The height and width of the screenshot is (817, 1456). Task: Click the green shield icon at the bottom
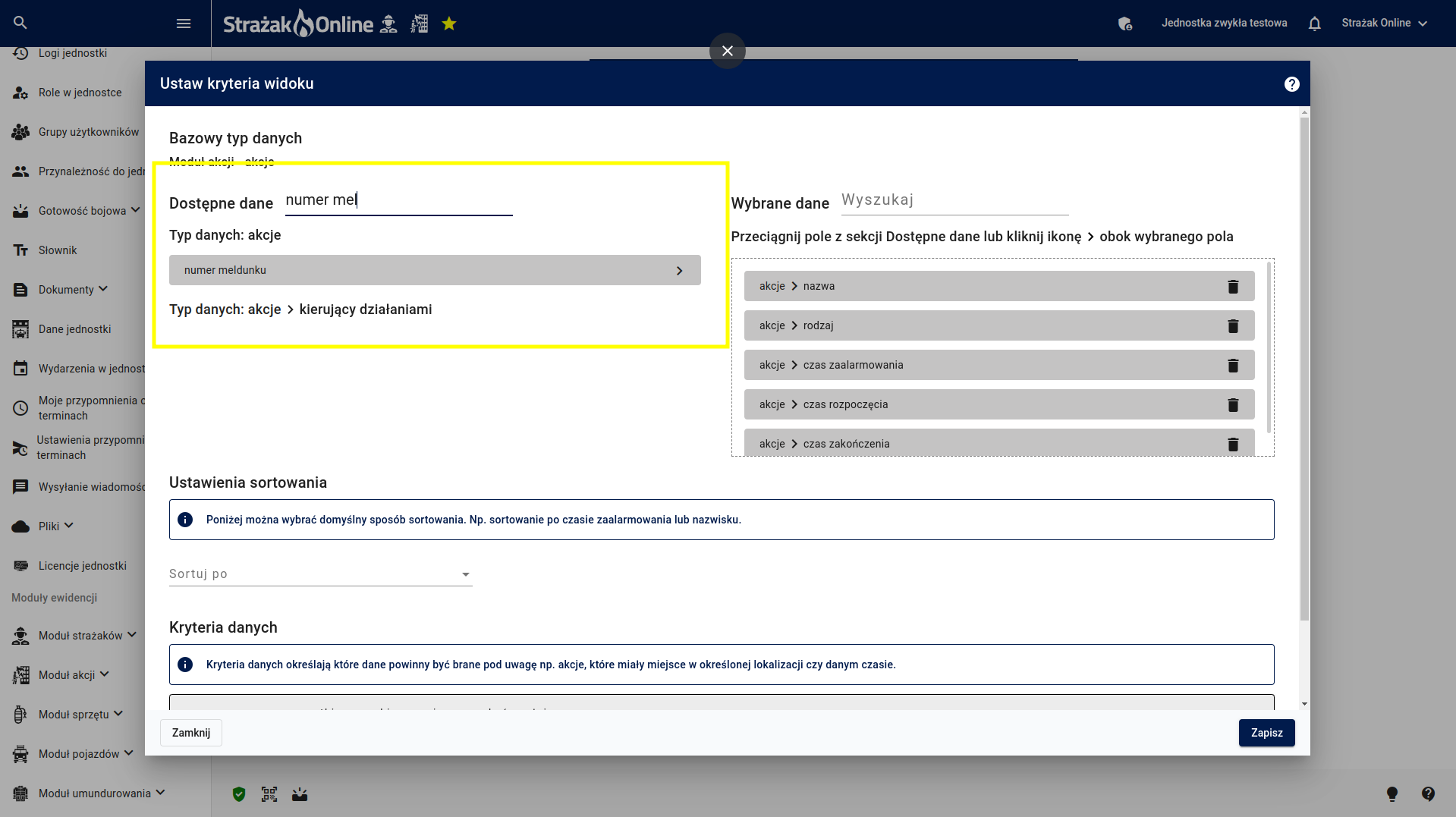coord(239,794)
